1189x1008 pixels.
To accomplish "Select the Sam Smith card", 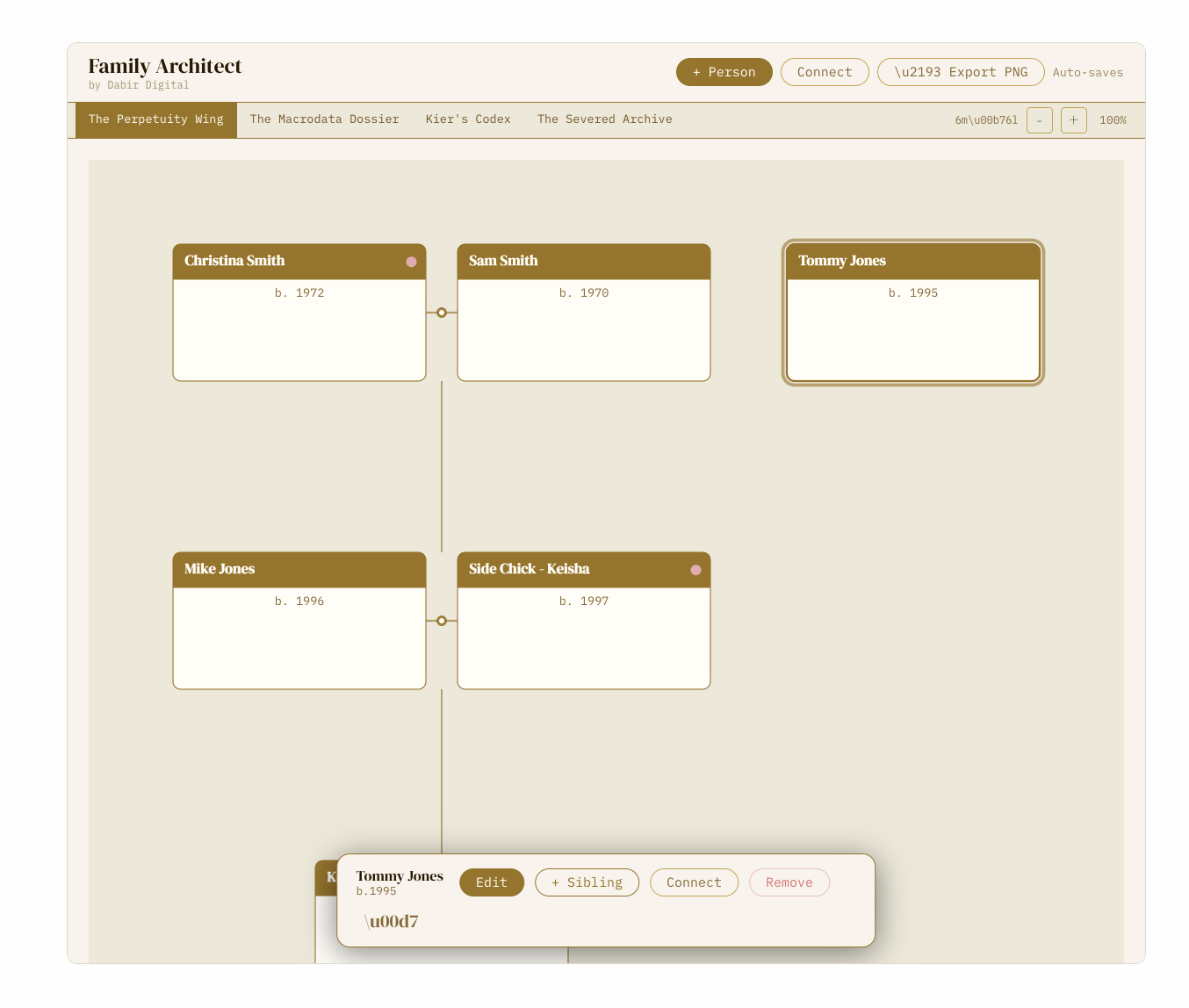I will pyautogui.click(x=584, y=313).
